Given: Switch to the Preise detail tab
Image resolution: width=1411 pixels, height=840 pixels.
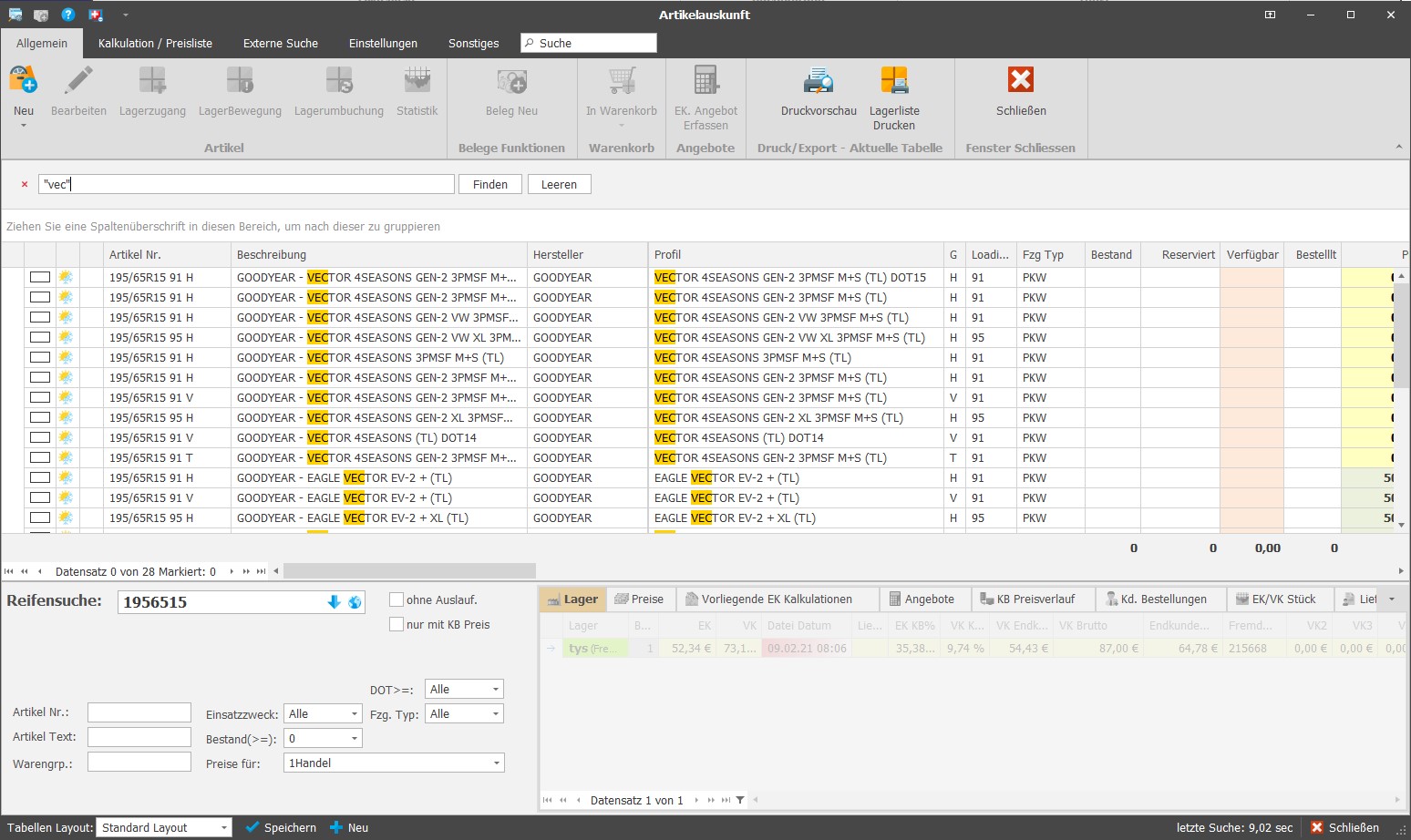Looking at the screenshot, I should coord(639,599).
